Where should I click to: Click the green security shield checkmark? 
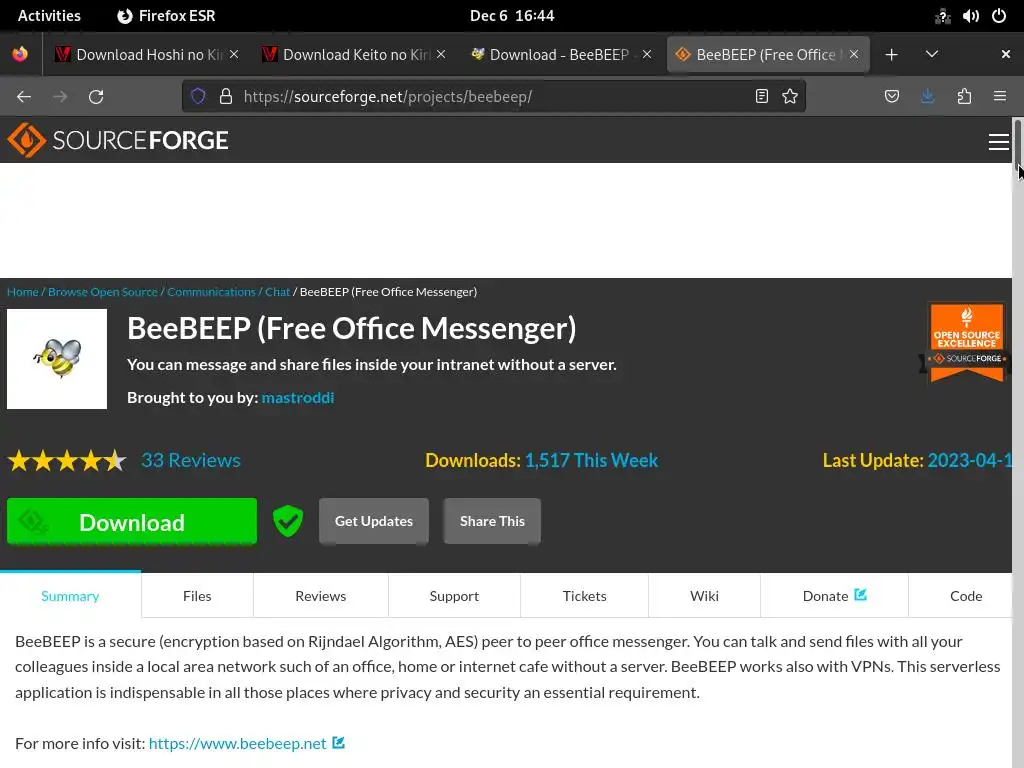pyautogui.click(x=288, y=521)
